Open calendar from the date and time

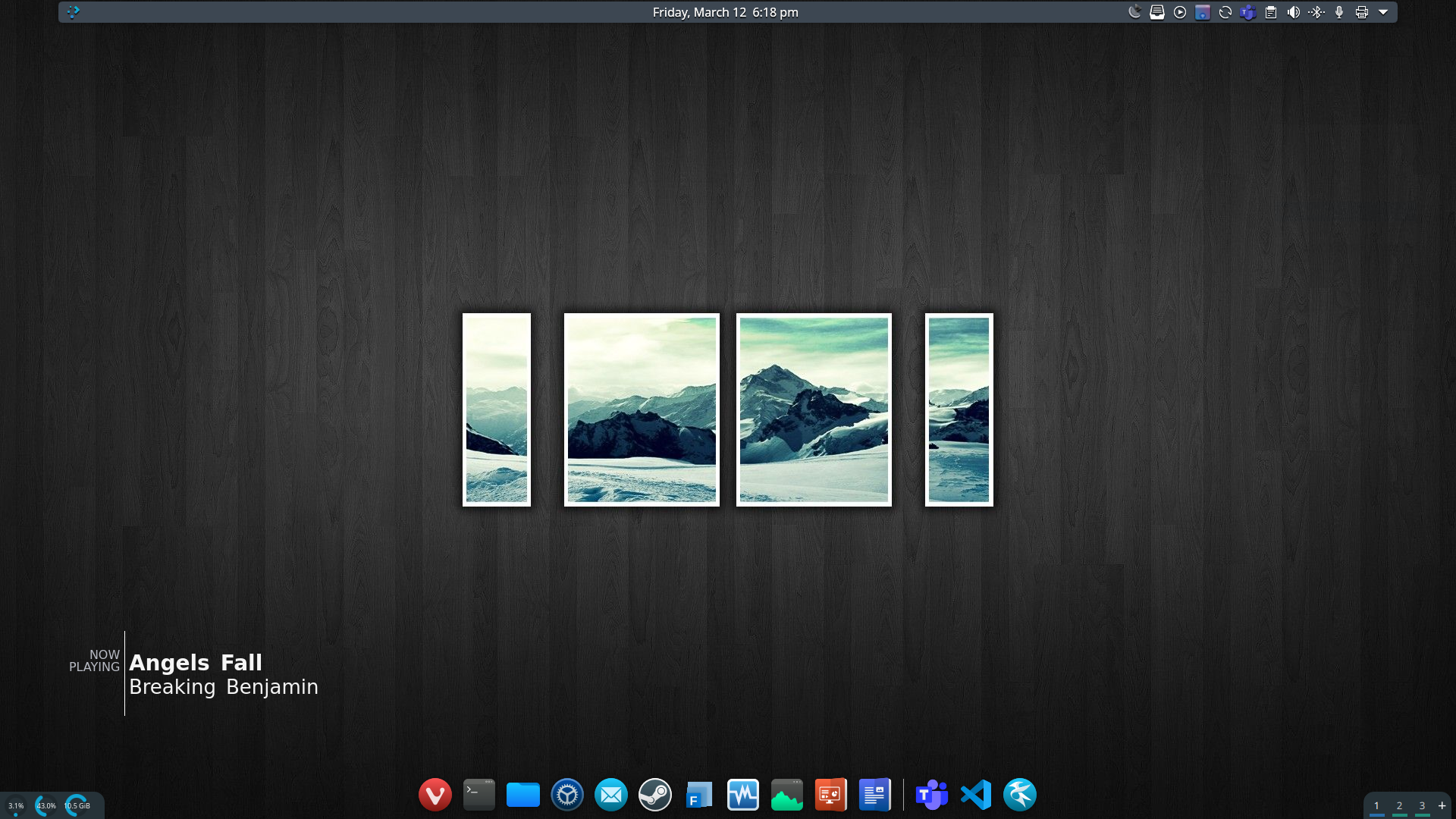point(725,12)
